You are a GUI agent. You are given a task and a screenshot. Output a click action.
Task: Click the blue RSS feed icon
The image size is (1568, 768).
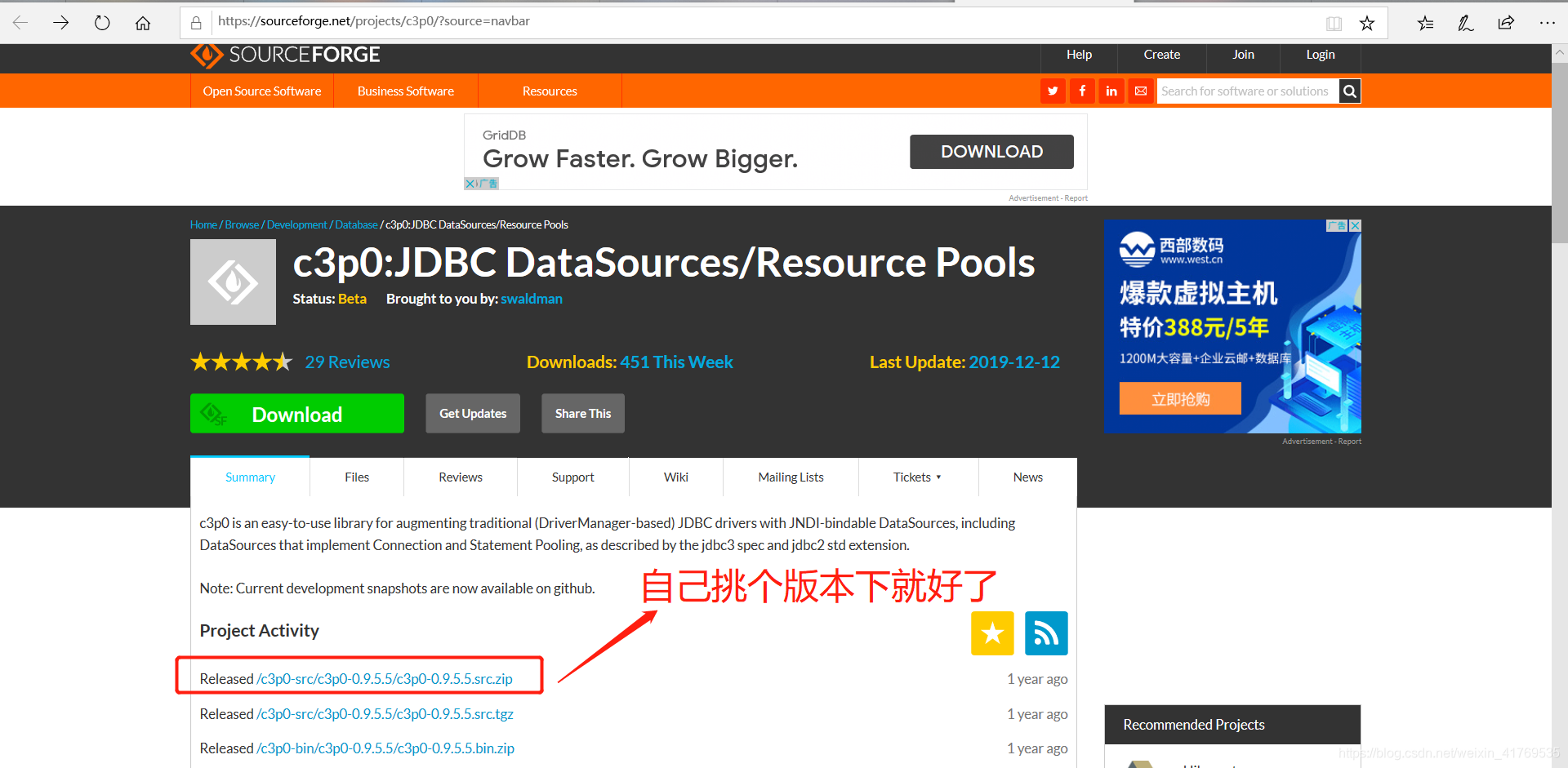1046,633
